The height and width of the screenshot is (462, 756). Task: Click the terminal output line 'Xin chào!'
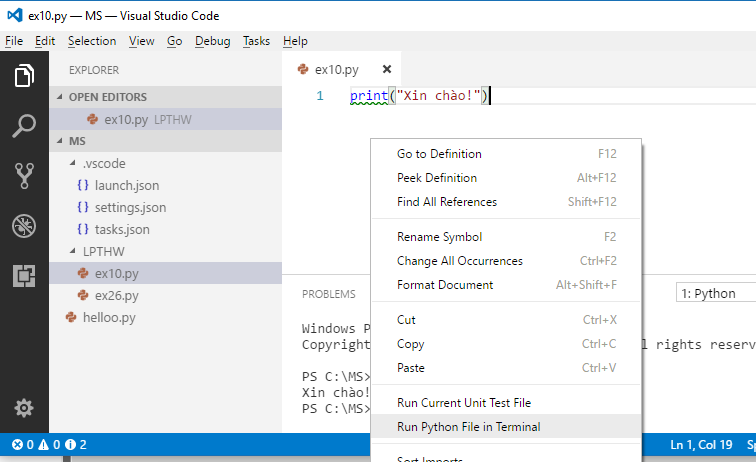click(x=336, y=393)
